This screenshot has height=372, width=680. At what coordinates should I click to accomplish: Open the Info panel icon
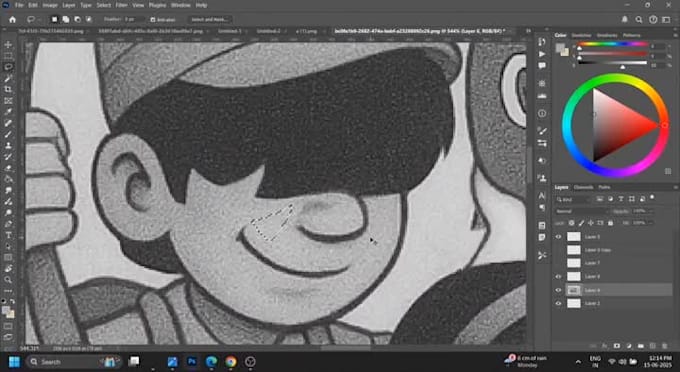click(542, 114)
